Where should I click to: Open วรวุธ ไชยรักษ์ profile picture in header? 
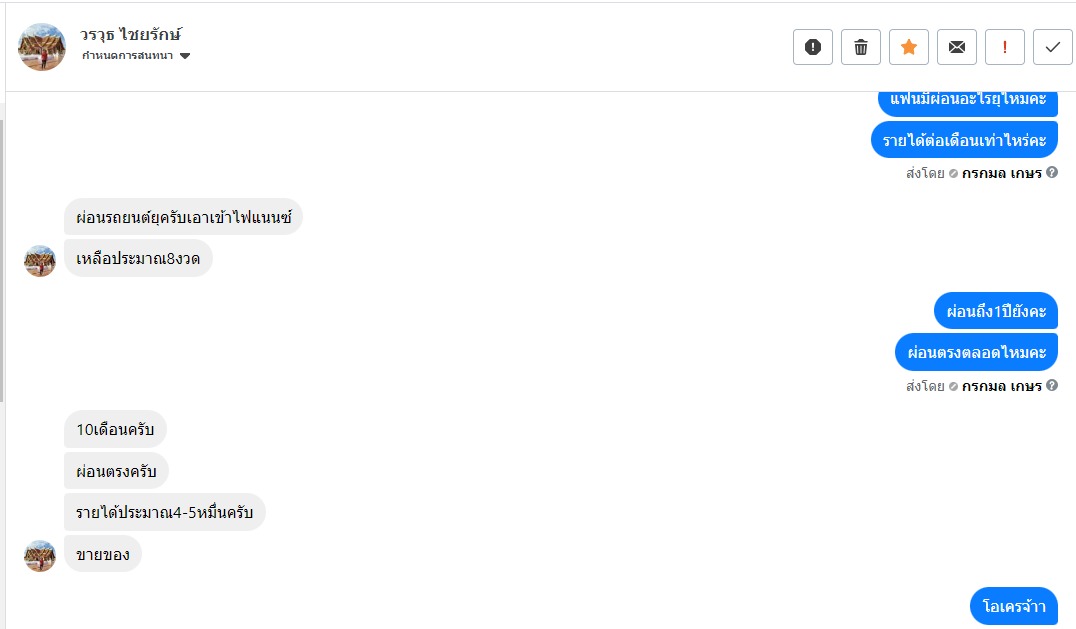(x=42, y=46)
